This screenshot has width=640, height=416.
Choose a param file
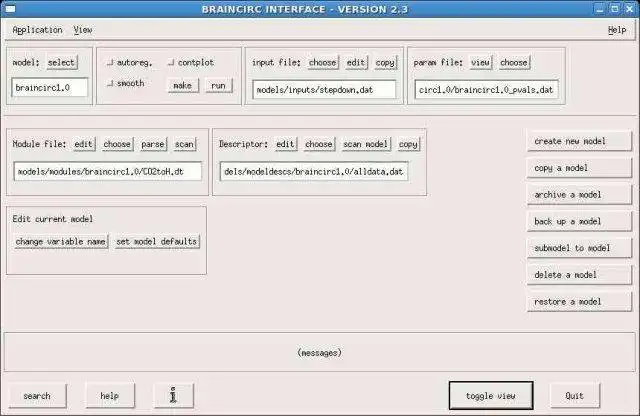(514, 62)
